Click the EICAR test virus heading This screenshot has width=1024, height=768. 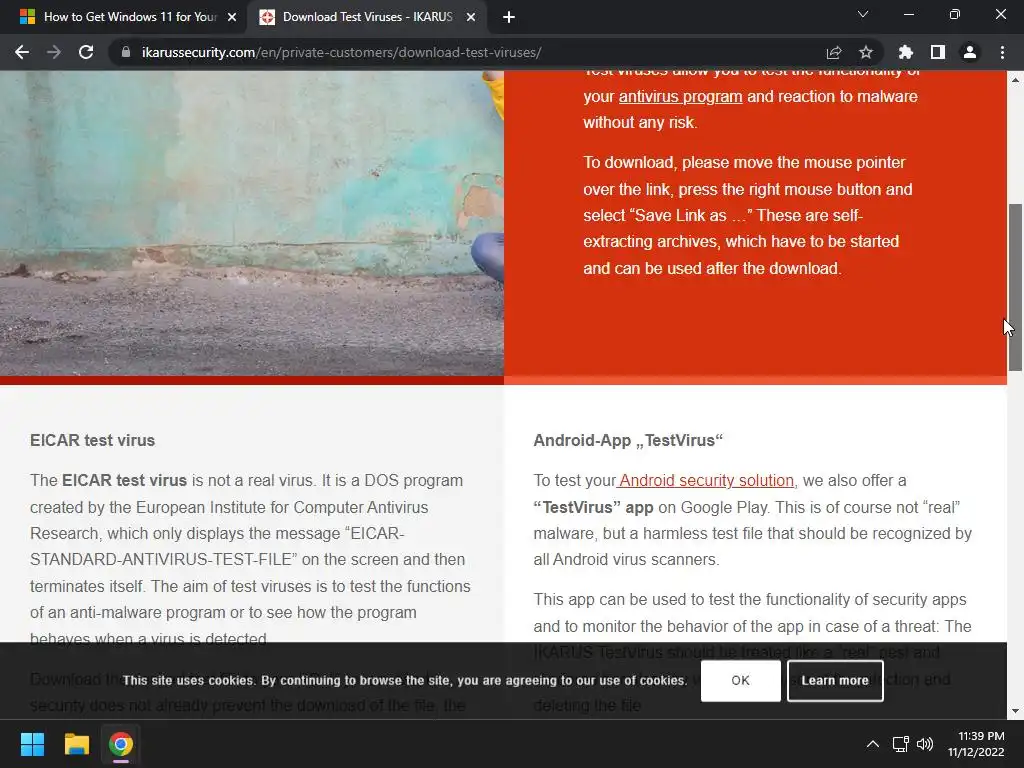pyautogui.click(x=92, y=440)
